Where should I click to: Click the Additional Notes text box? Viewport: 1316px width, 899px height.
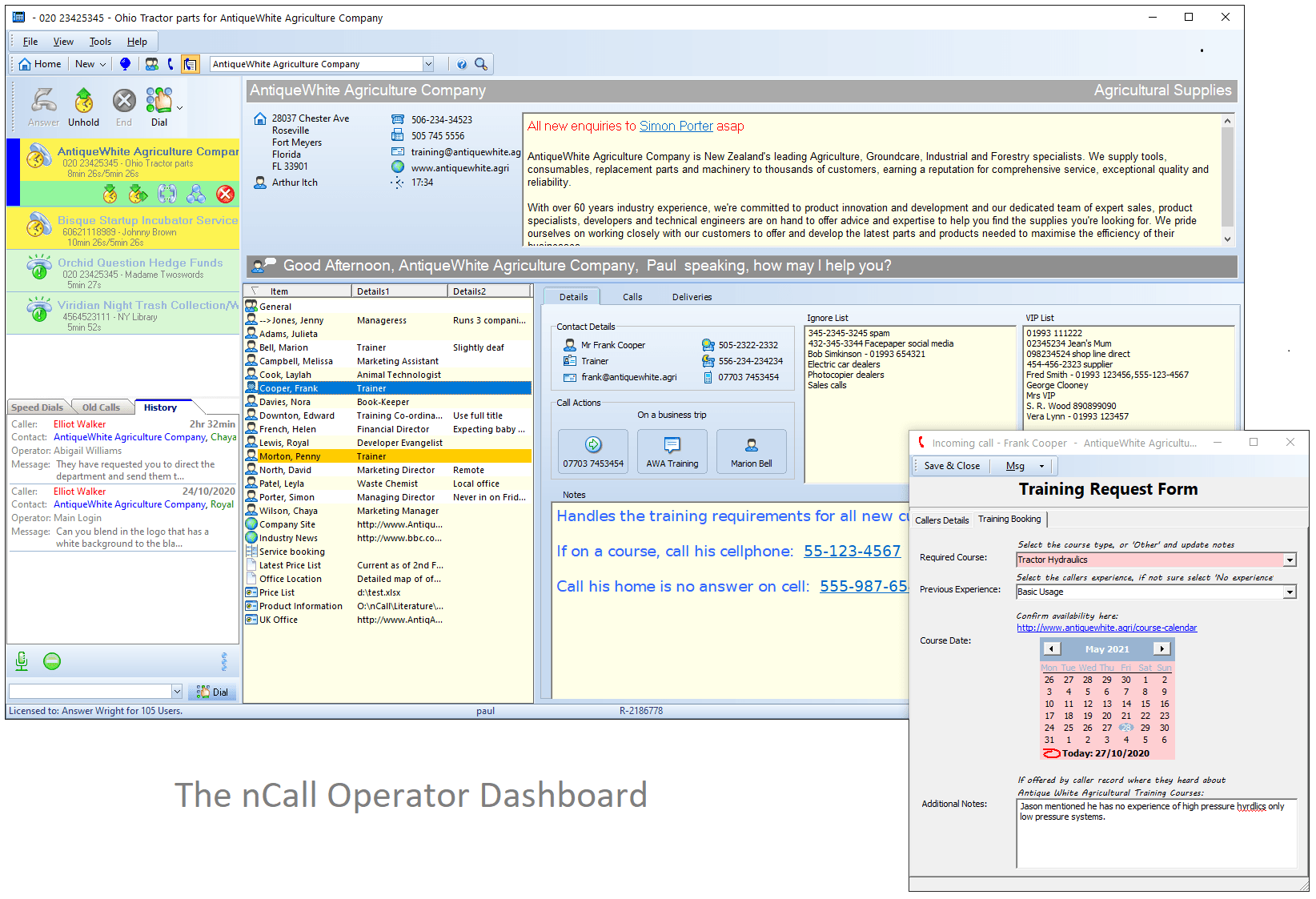click(x=1156, y=833)
